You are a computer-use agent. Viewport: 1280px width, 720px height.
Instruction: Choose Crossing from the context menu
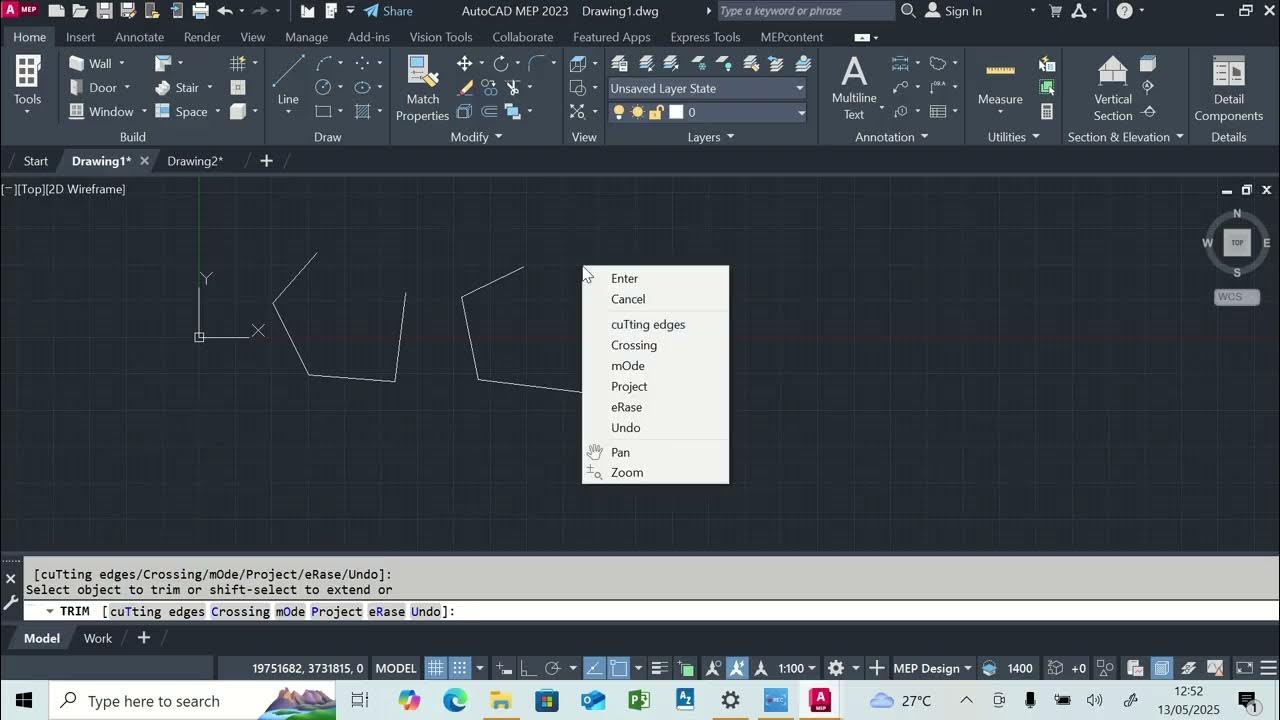[x=634, y=344]
